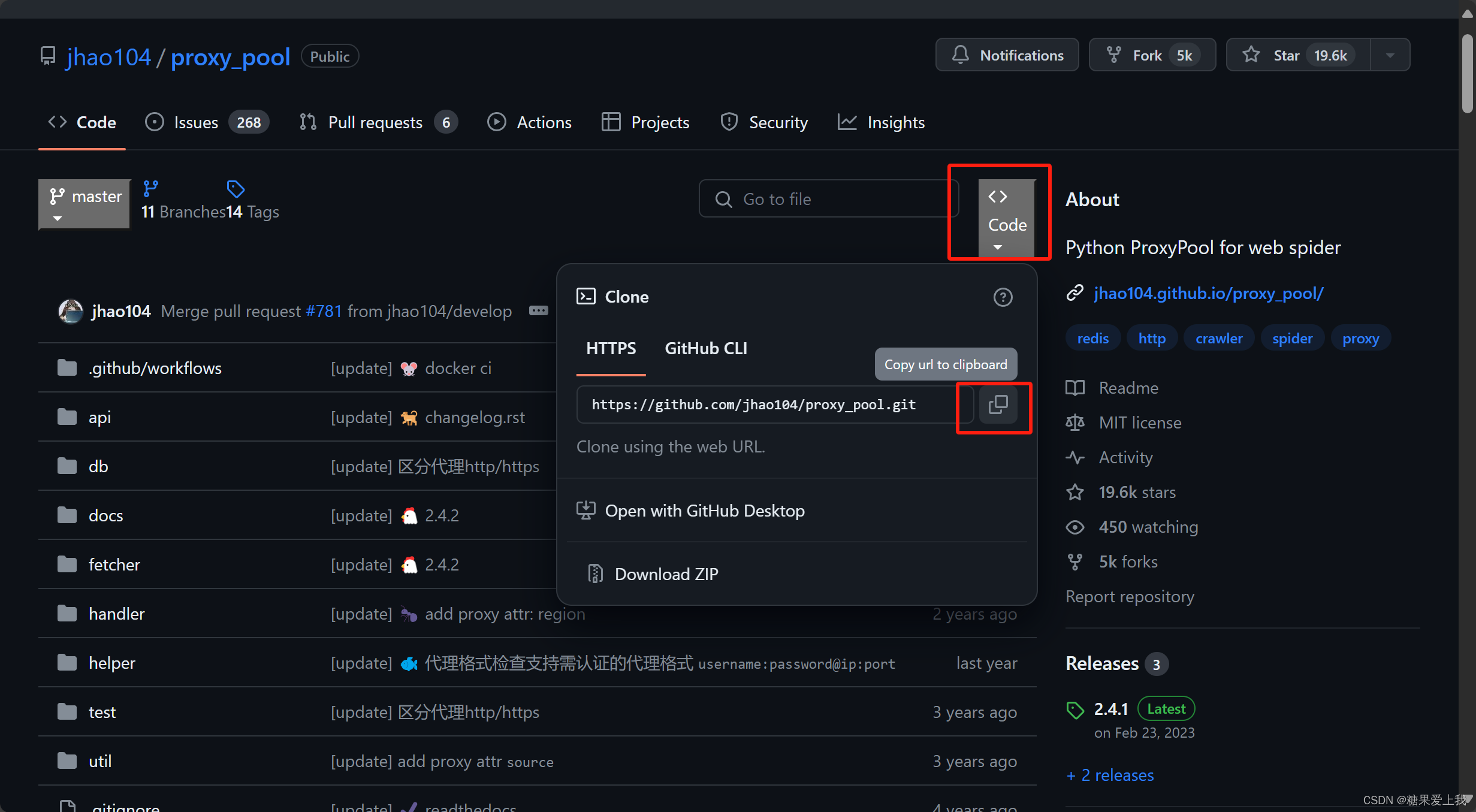Click the star icon next to 19.6k stars
Viewport: 1476px width, 812px height.
pos(1075,492)
